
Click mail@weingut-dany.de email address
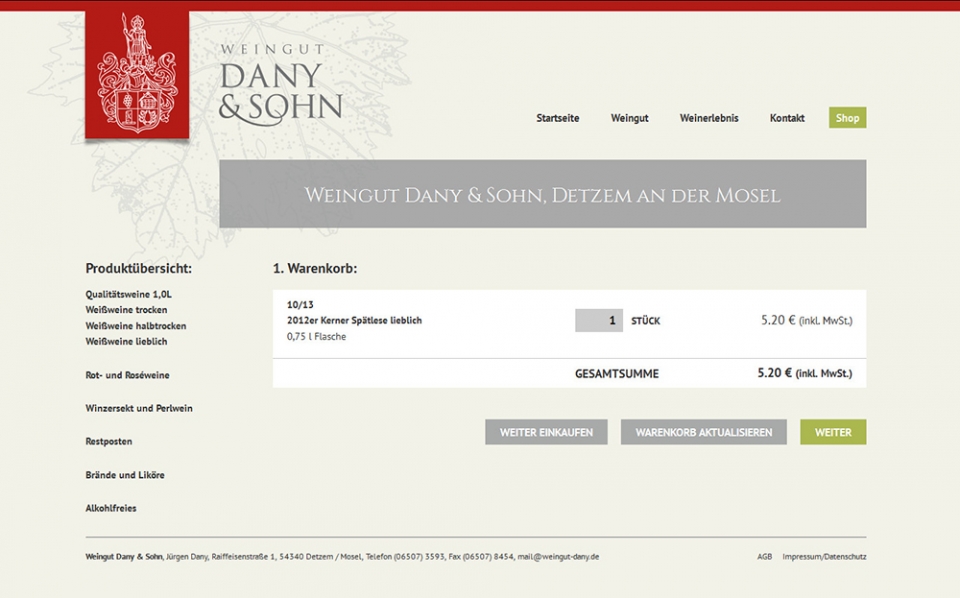(558, 557)
